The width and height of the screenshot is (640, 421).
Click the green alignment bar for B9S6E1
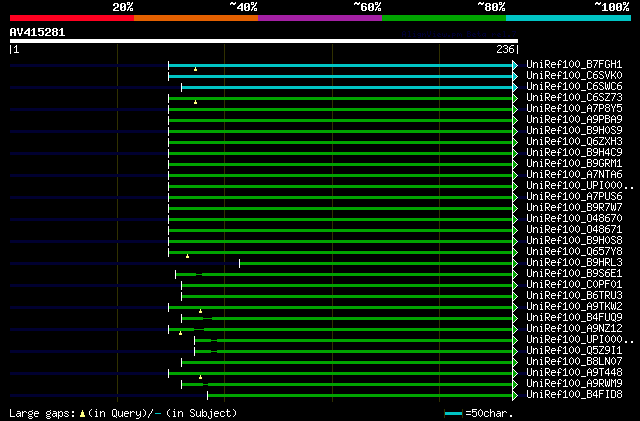click(344, 274)
